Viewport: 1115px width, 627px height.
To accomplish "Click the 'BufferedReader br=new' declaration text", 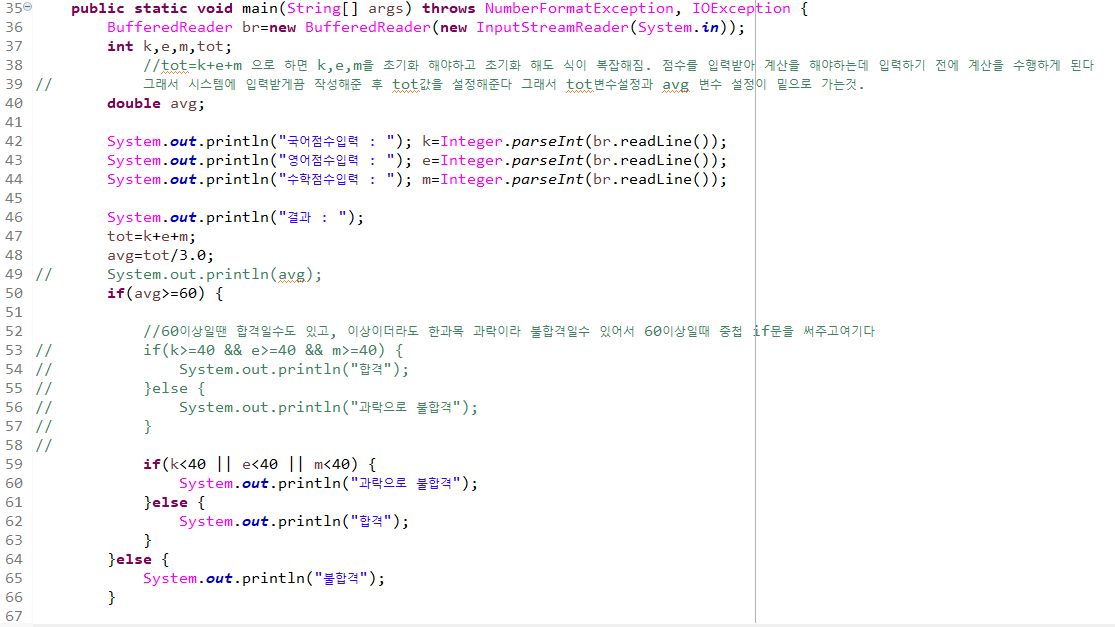I will pos(201,28).
